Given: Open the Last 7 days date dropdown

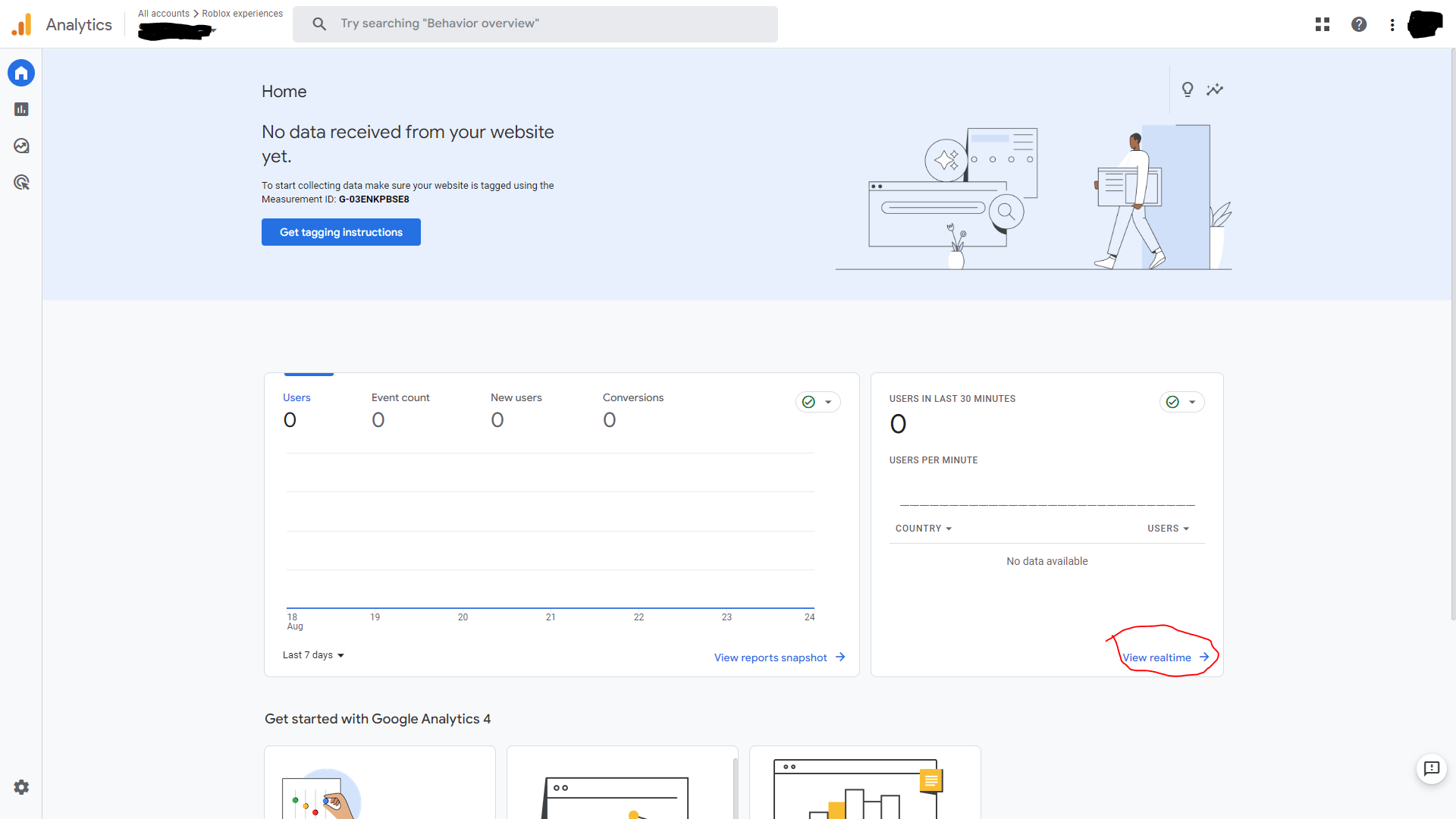Looking at the screenshot, I should point(313,655).
